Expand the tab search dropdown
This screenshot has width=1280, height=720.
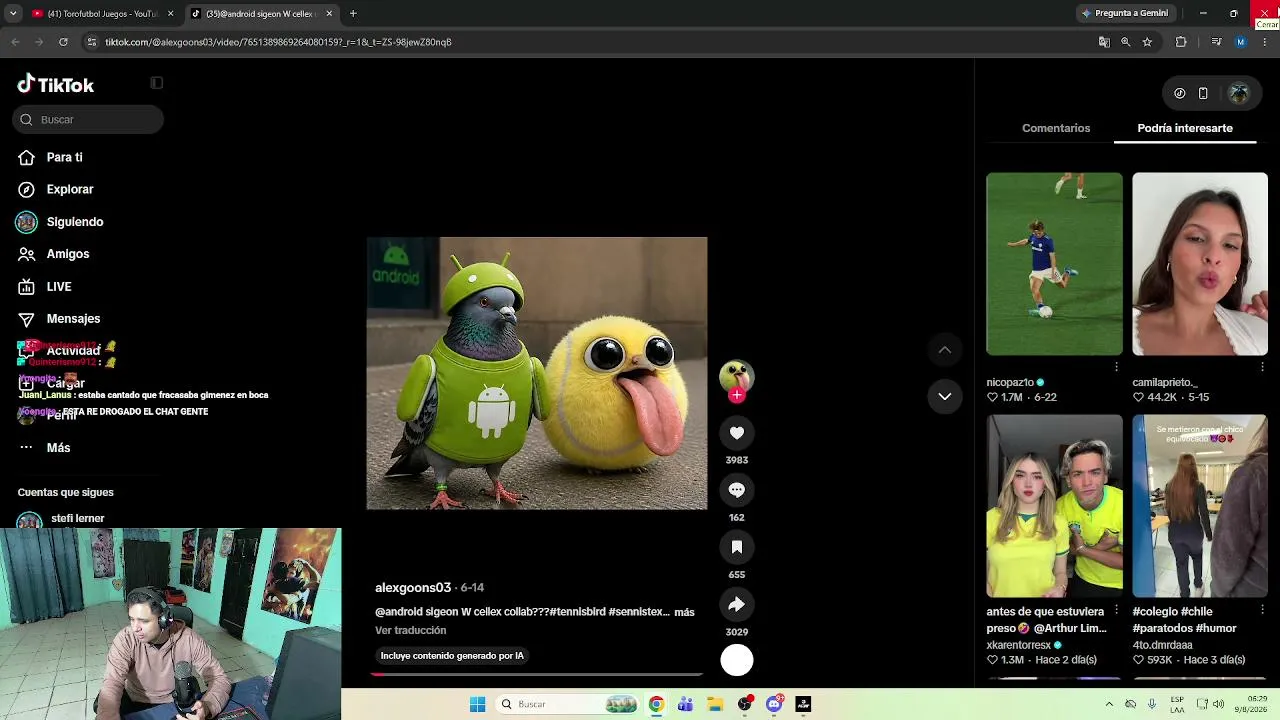click(13, 14)
